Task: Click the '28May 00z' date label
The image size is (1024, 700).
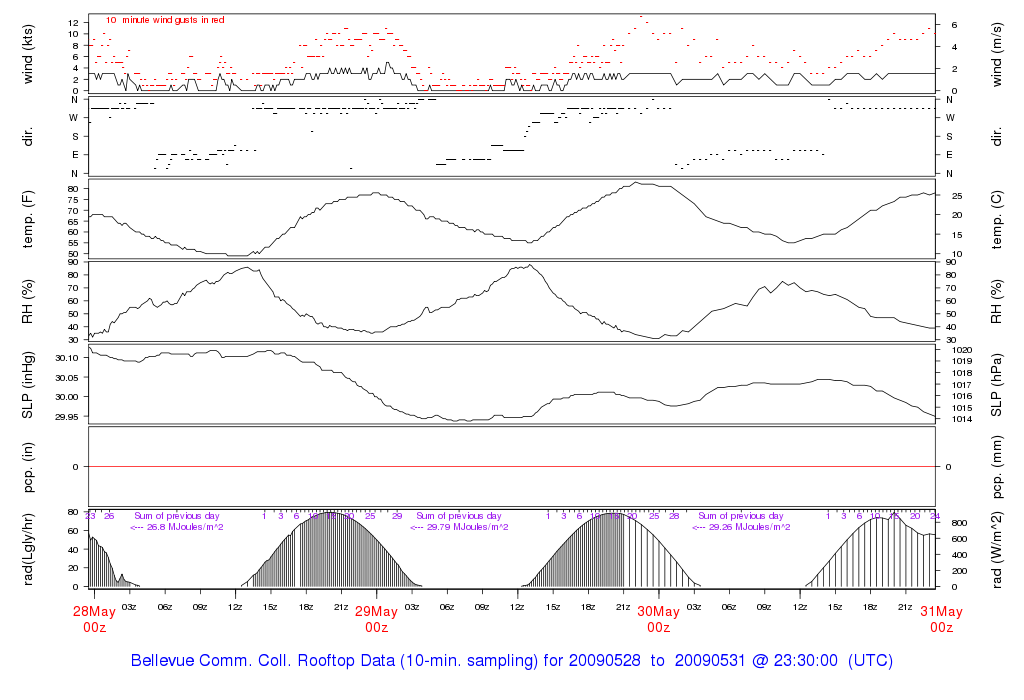Action: [94, 619]
